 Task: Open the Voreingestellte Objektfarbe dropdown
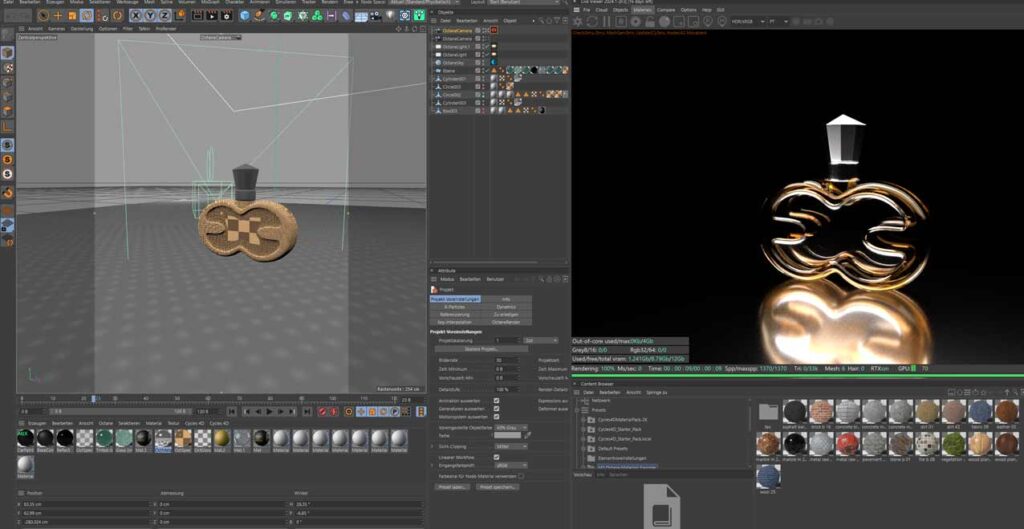click(x=512, y=427)
